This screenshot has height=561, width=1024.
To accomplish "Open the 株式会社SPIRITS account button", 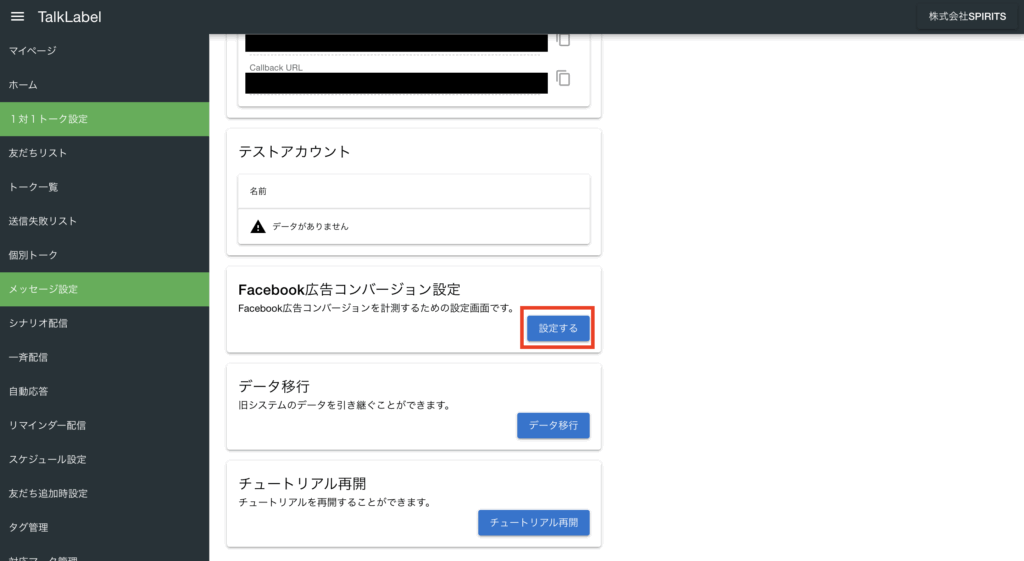I will coord(966,17).
